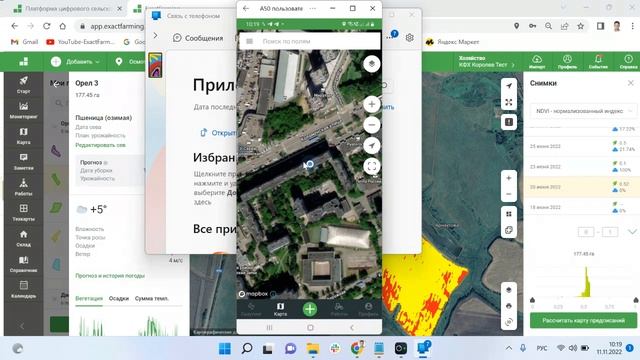Click the range maximum field showing 1
The width and height of the screenshot is (640, 360).
(610, 232)
